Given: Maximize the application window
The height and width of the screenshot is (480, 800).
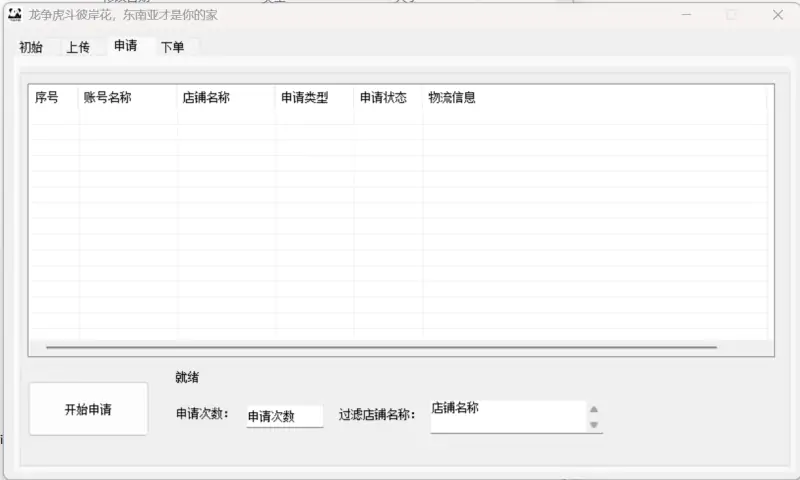Looking at the screenshot, I should click(x=731, y=15).
